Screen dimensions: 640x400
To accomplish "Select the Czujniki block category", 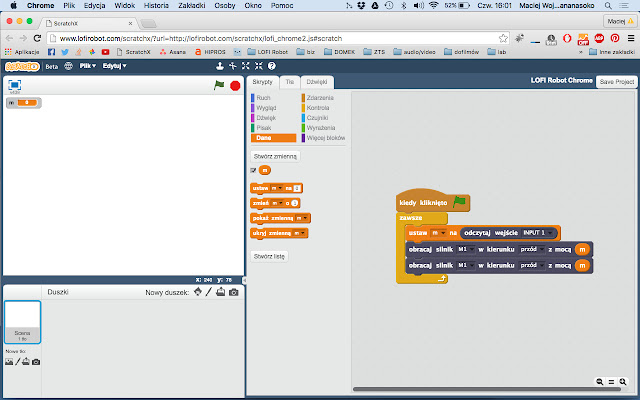I will click(x=317, y=118).
